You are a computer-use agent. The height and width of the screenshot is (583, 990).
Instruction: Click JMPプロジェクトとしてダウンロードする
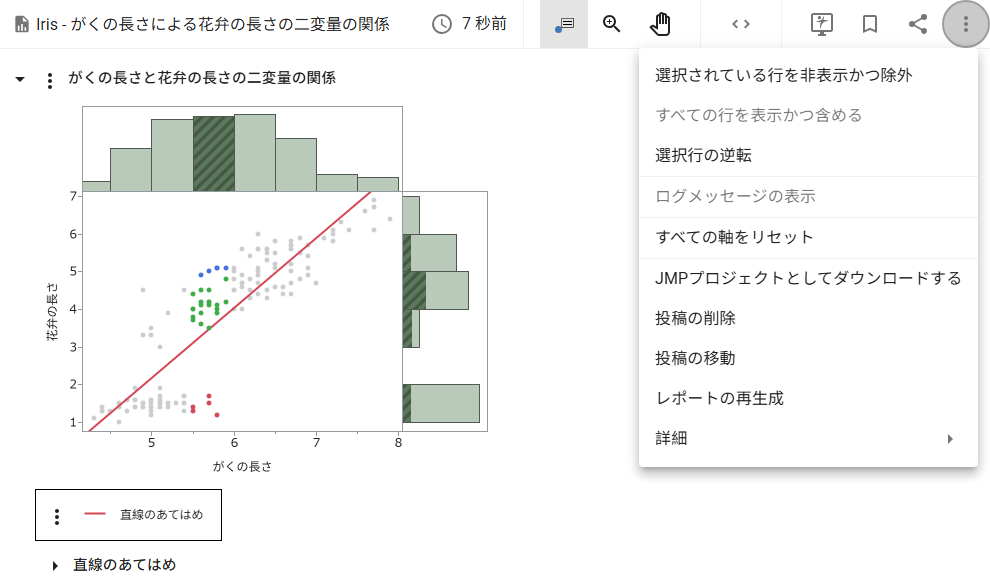coord(808,278)
